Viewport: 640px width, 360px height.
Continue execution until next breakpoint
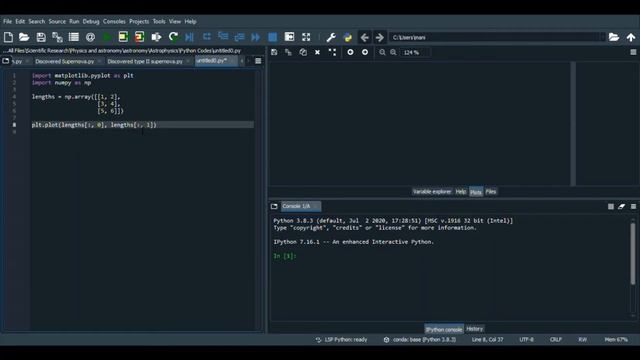256,37
